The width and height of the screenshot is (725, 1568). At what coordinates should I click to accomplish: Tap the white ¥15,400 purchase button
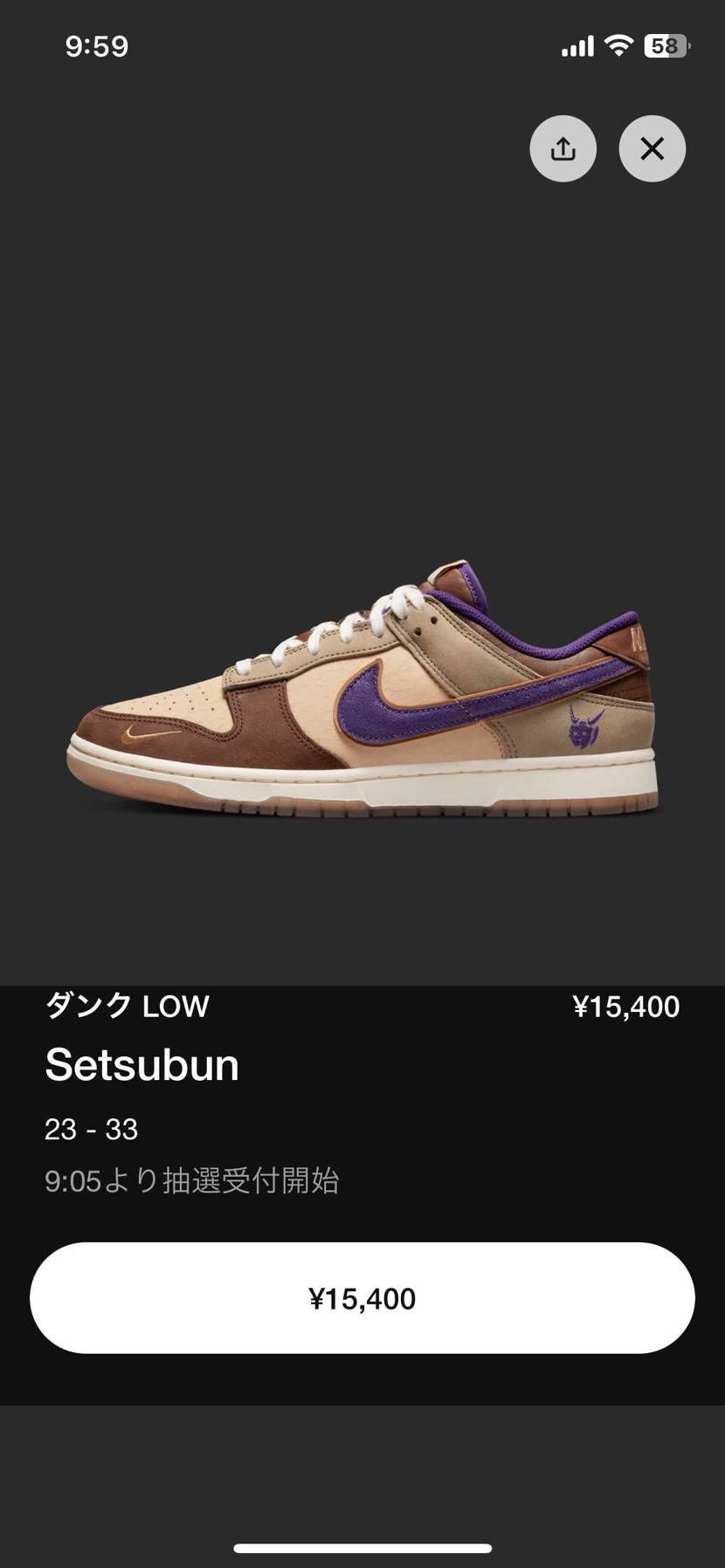[362, 1298]
